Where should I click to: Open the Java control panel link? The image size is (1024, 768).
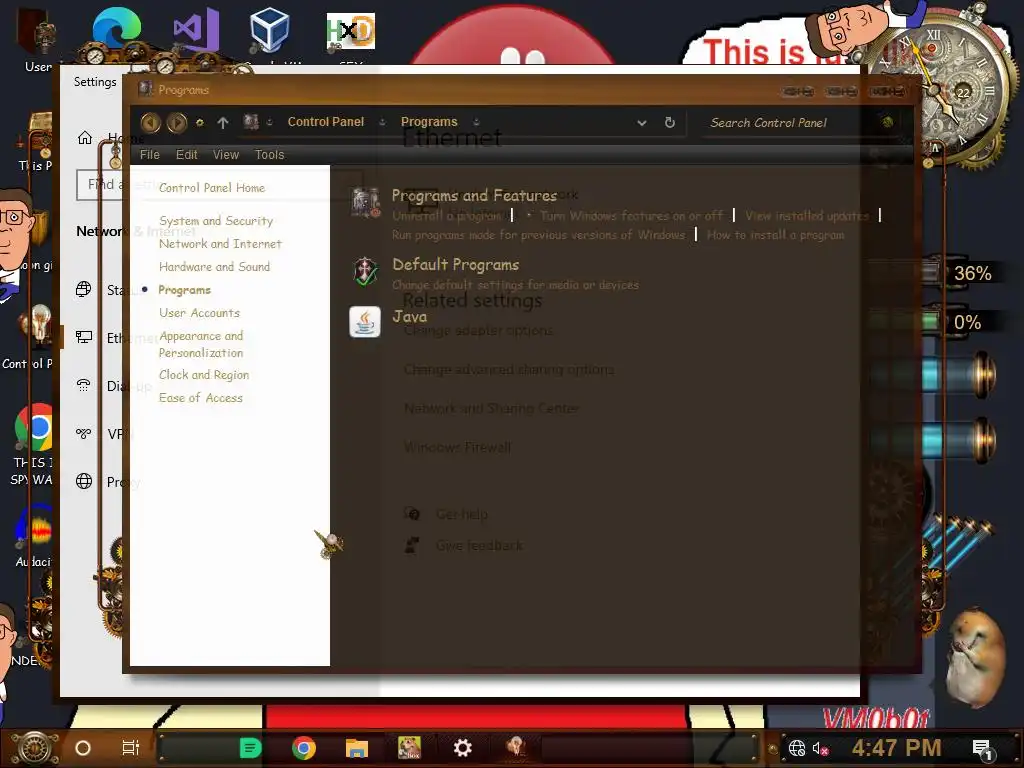409,317
